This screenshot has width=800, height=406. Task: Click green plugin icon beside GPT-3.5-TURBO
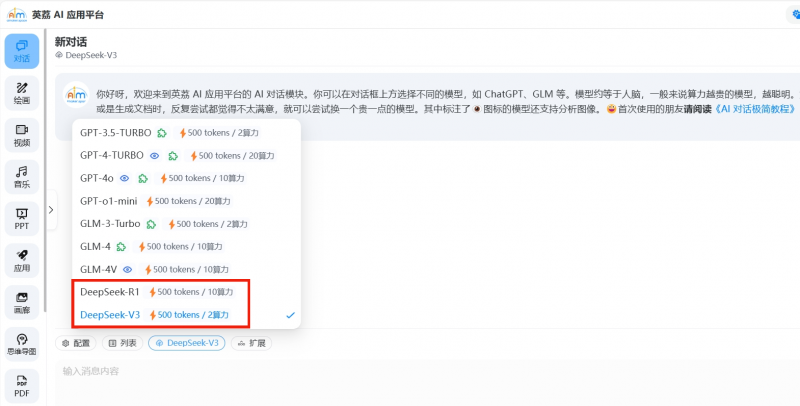(x=162, y=133)
